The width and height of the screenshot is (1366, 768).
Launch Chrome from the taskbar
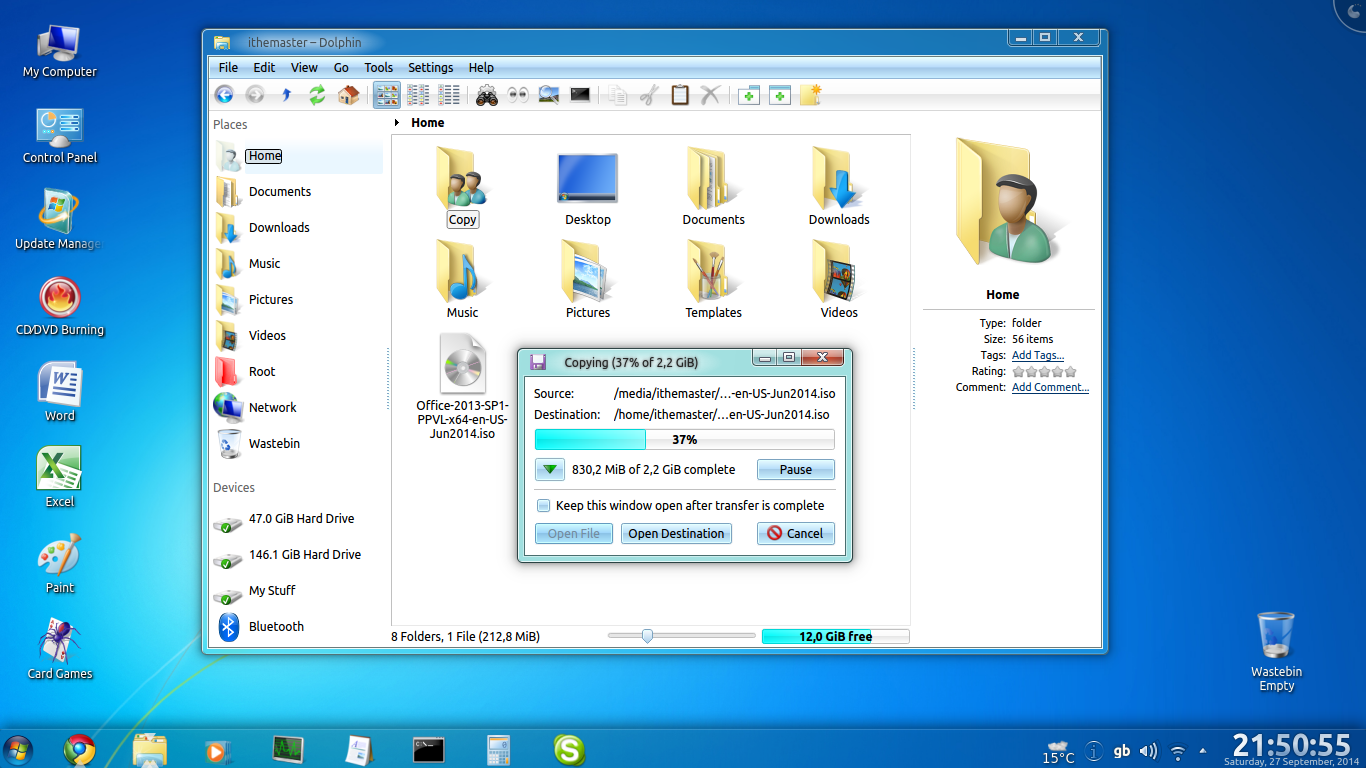[x=80, y=750]
